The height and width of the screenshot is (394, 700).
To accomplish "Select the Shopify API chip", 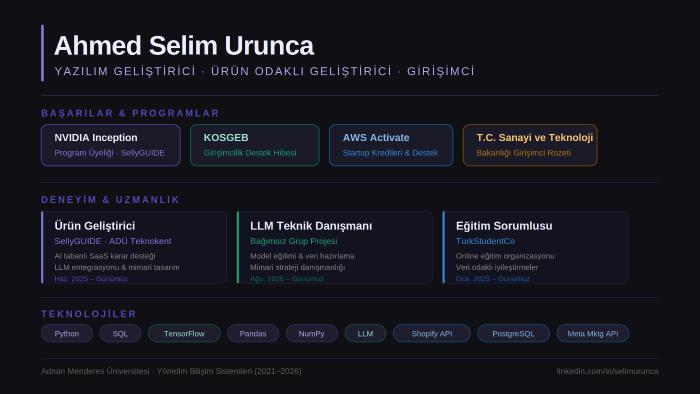I will (x=432, y=333).
